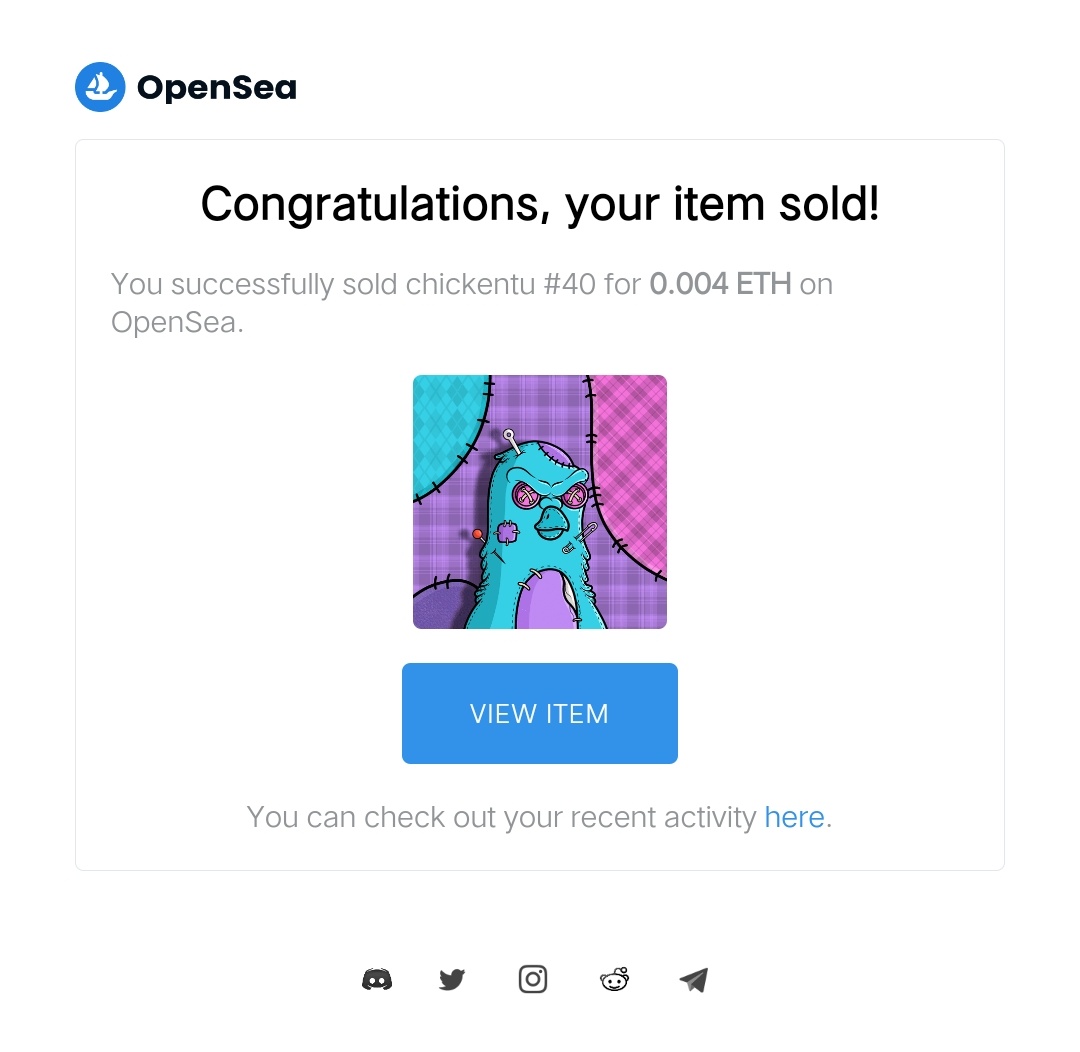Viewport: 1080px width, 1052px height.
Task: Click the bold 0.004 ETH price text
Action: pos(720,284)
